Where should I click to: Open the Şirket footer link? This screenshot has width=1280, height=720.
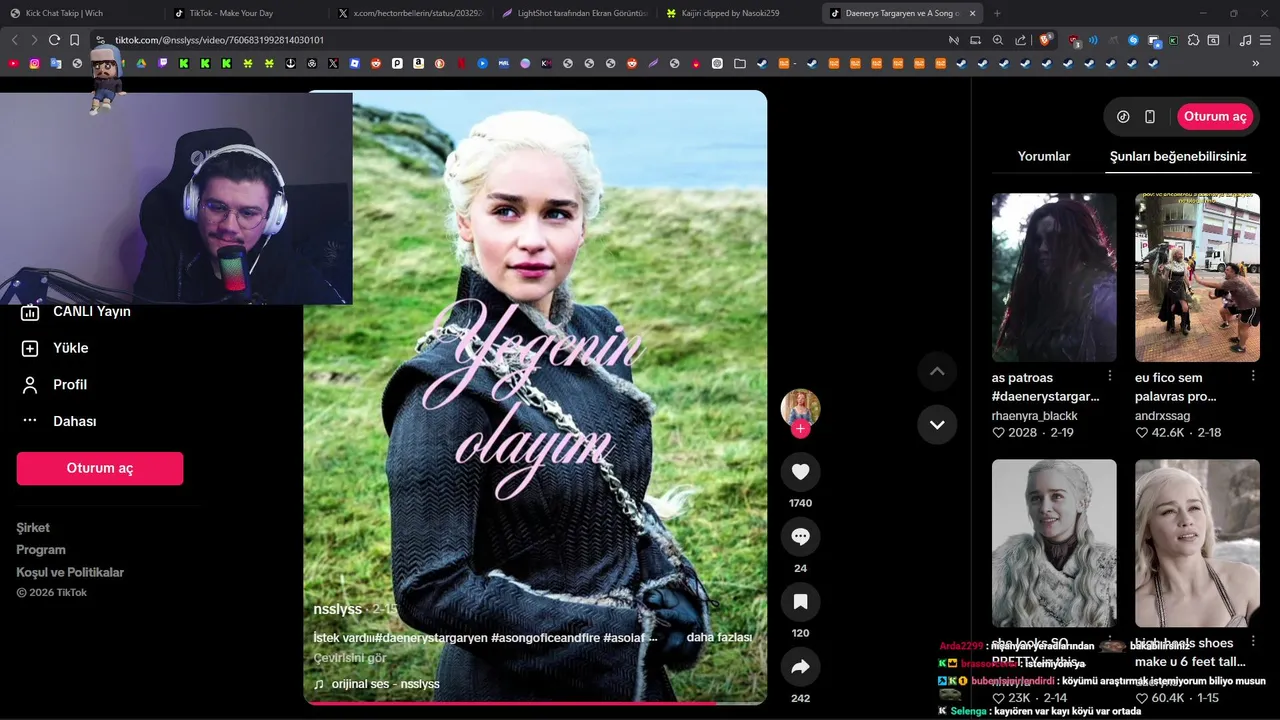[x=33, y=528]
